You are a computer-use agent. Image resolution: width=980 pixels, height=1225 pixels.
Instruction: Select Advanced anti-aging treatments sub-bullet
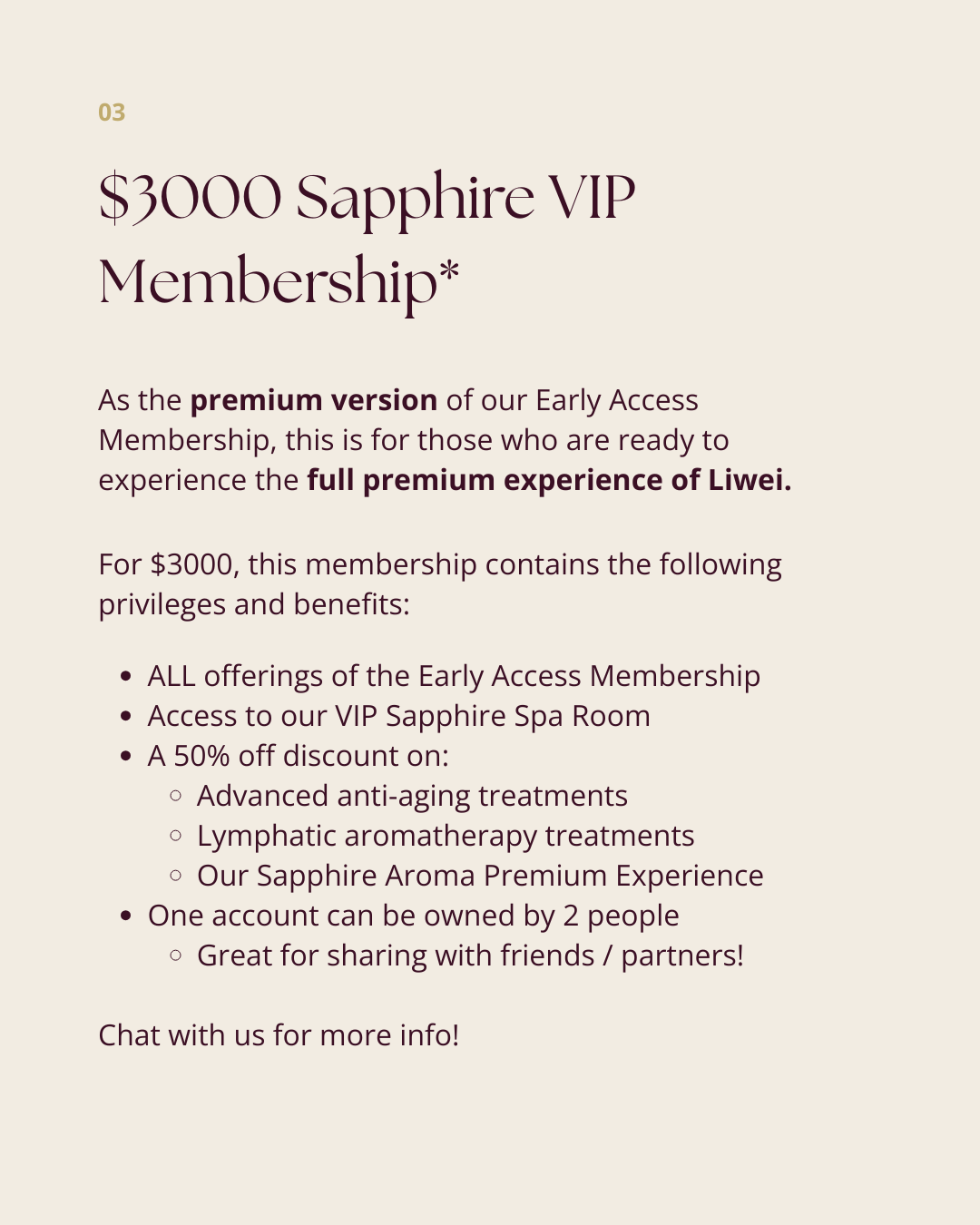coord(412,796)
